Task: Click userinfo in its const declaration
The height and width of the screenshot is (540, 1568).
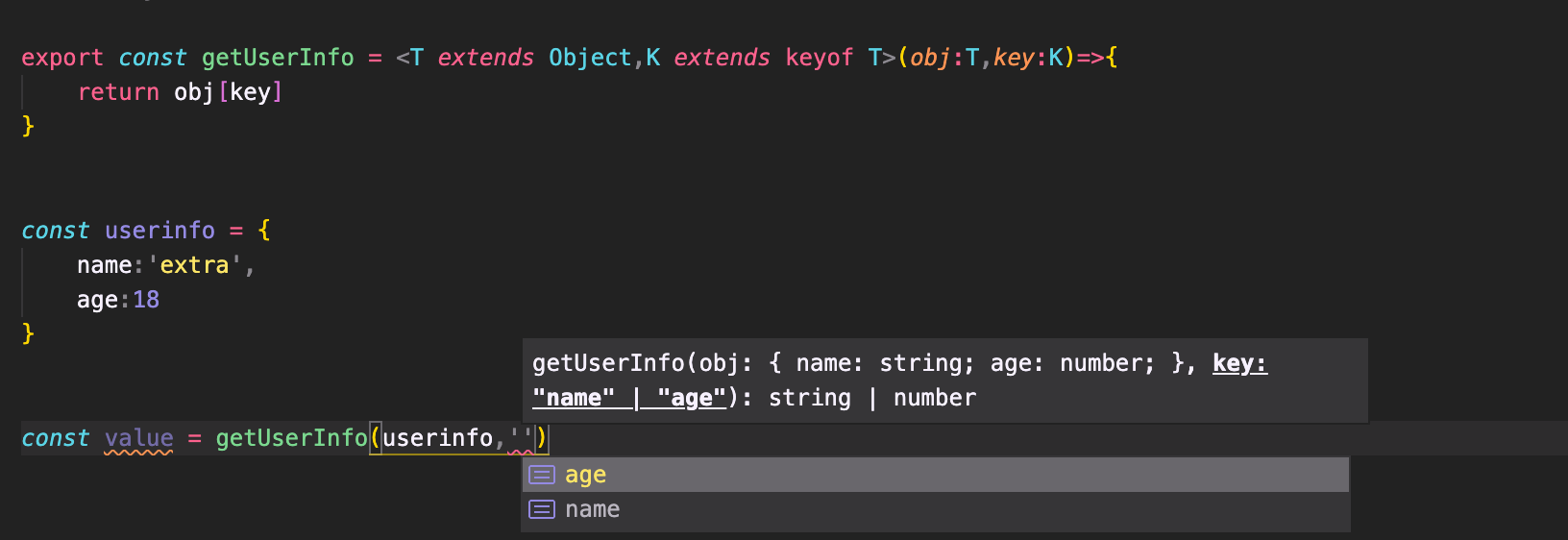Action: click(159, 231)
